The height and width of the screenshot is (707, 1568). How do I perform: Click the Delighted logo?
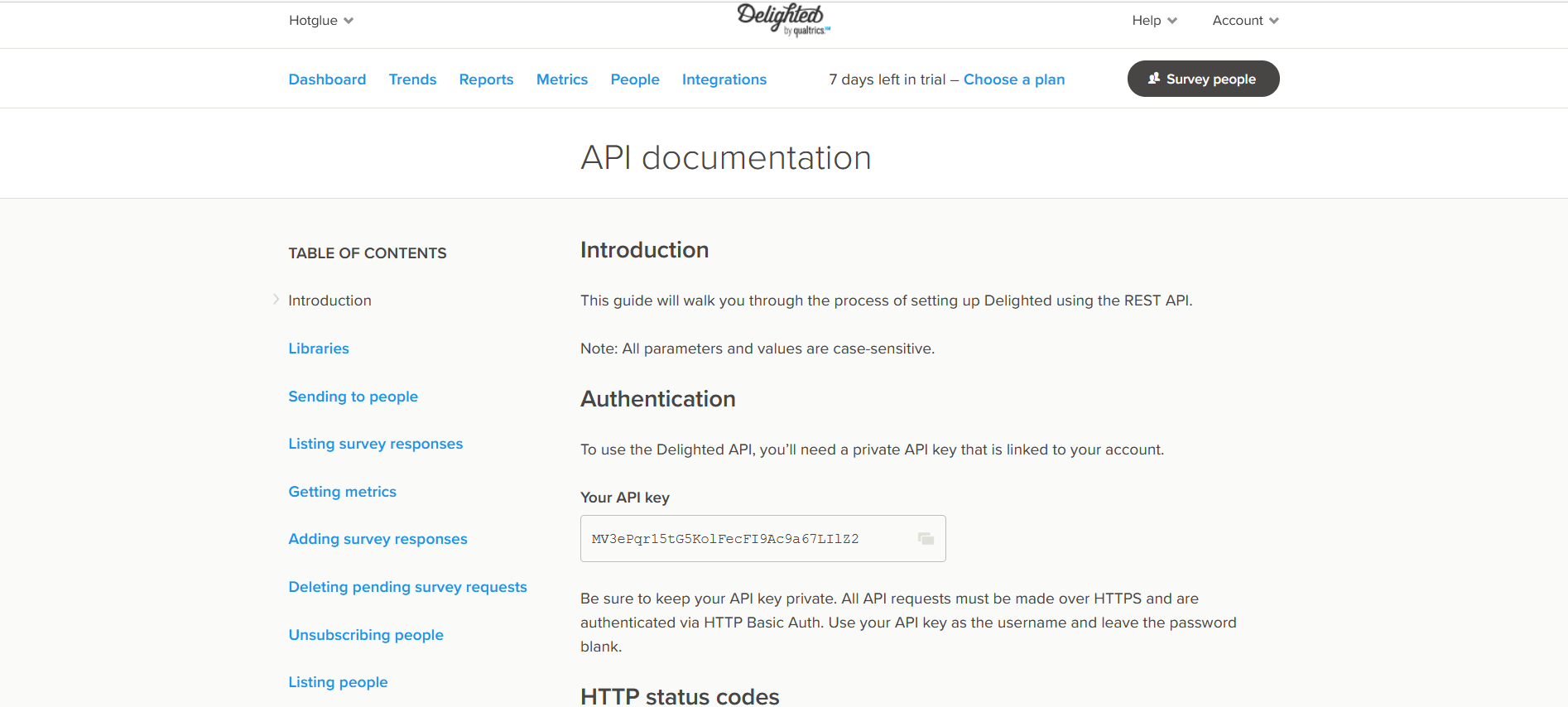click(783, 19)
